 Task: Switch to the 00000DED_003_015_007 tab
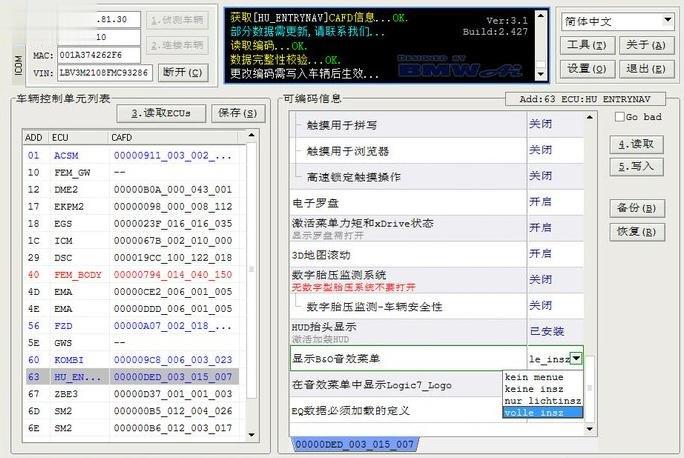(x=354, y=444)
